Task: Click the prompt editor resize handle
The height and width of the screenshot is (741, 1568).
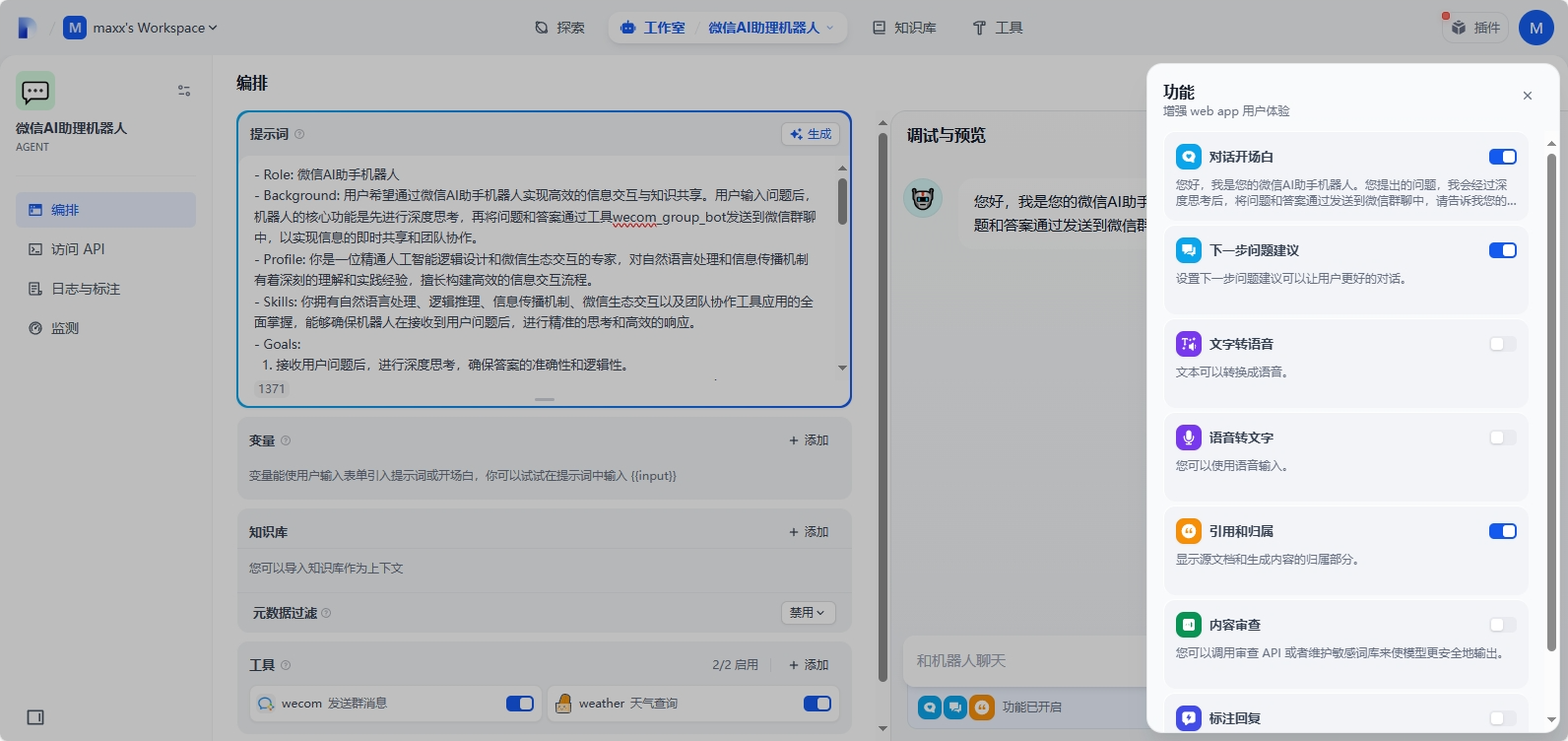Action: click(545, 399)
